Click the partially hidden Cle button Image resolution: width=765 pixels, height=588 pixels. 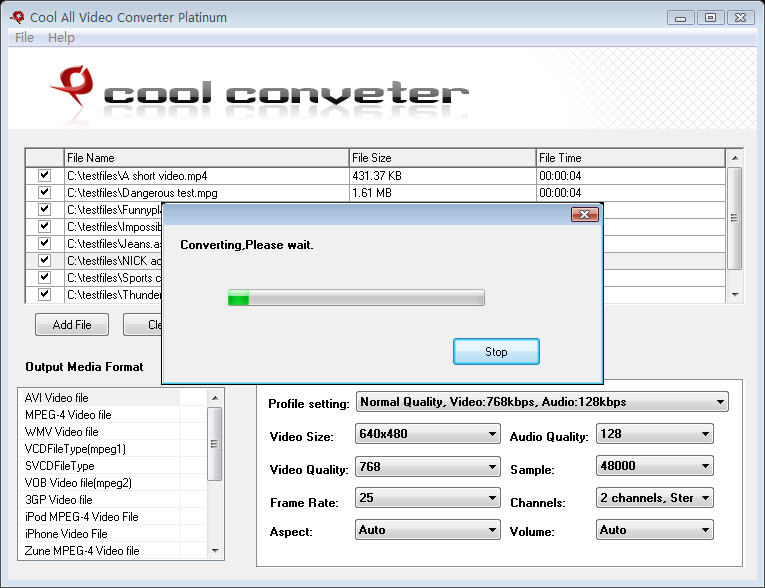[x=142, y=325]
